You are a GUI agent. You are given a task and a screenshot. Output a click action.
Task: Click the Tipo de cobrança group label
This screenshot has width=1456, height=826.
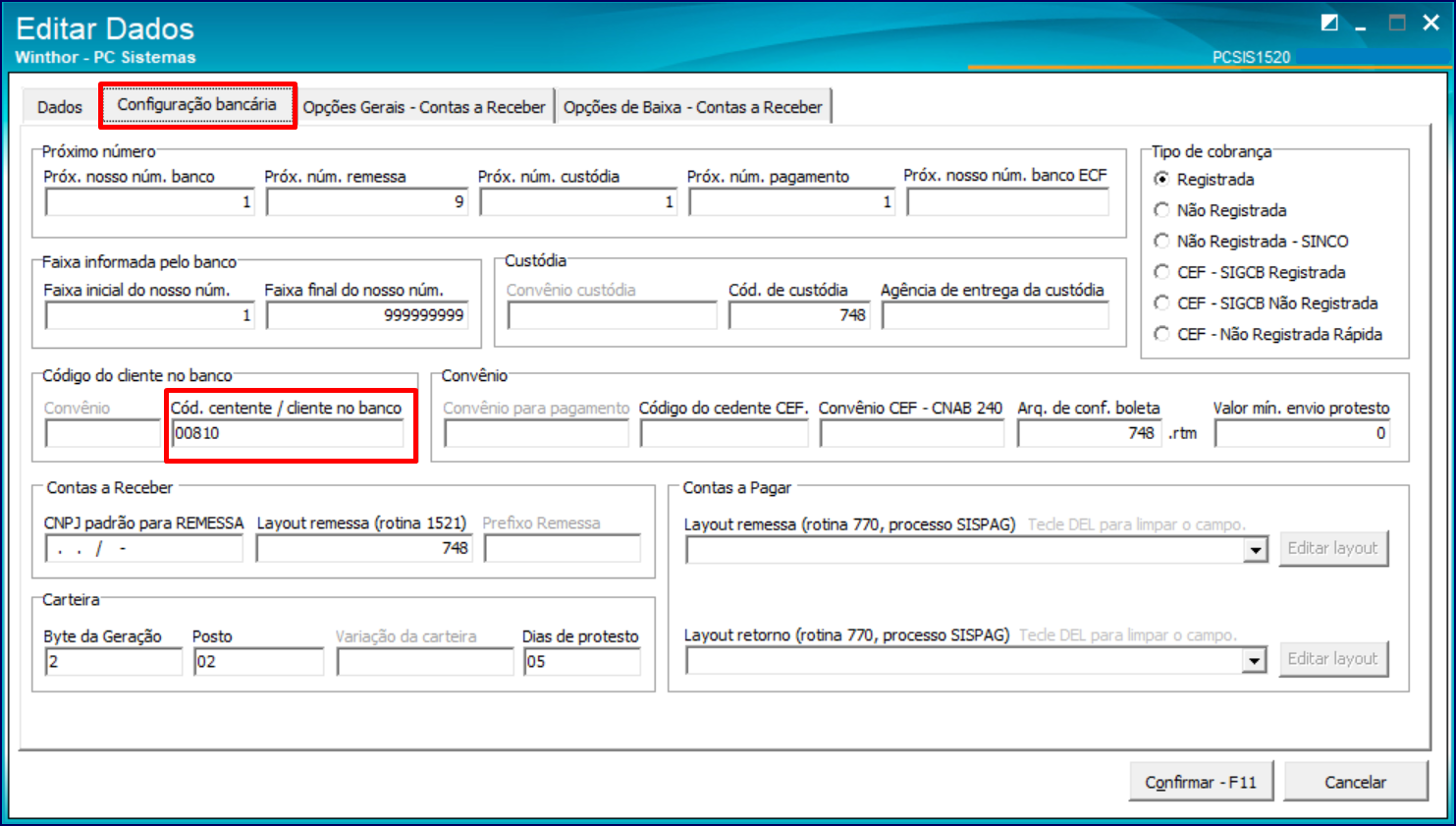[x=1211, y=151]
